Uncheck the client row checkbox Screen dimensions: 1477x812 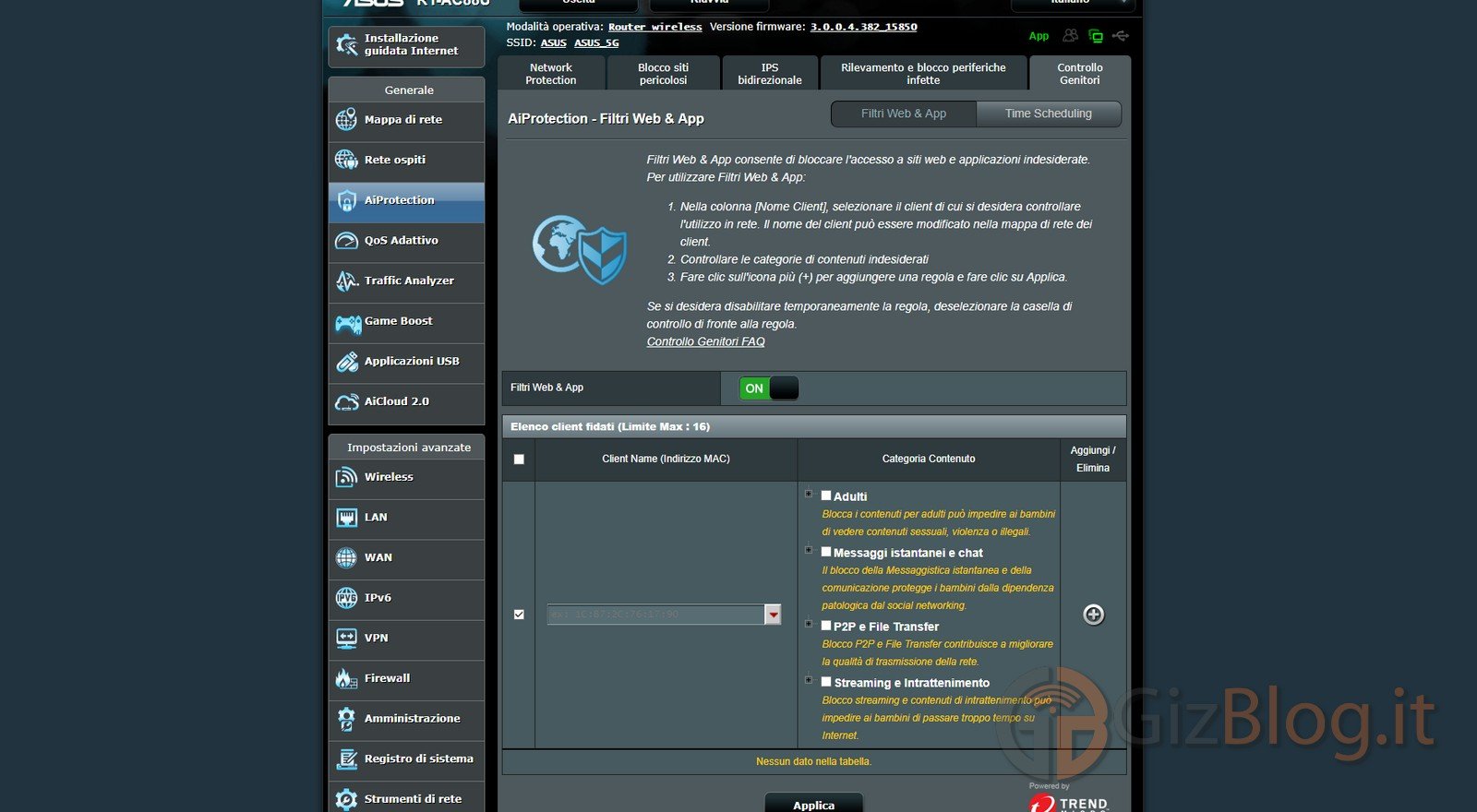tap(519, 615)
